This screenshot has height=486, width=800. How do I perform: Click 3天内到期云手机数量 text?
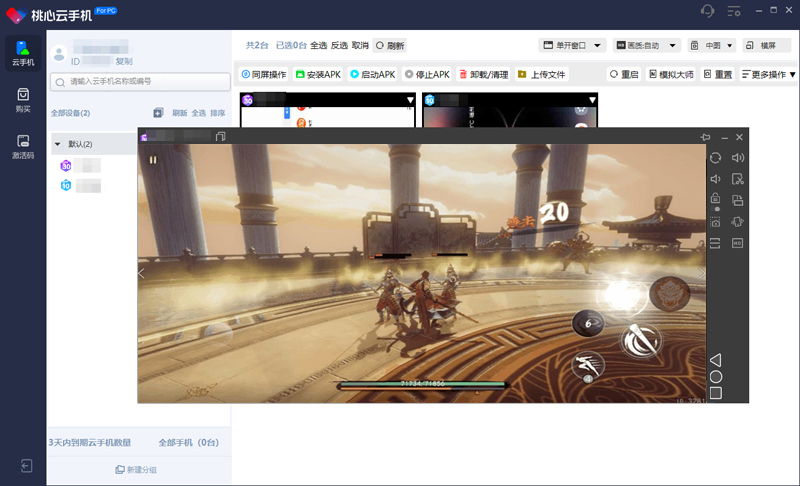[90, 443]
